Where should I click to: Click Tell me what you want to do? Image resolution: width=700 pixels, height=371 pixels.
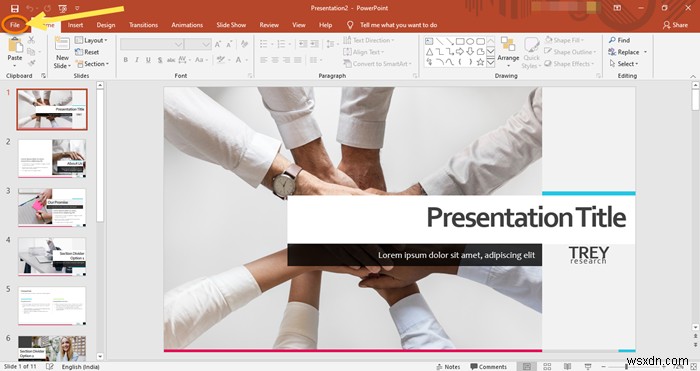(398, 25)
